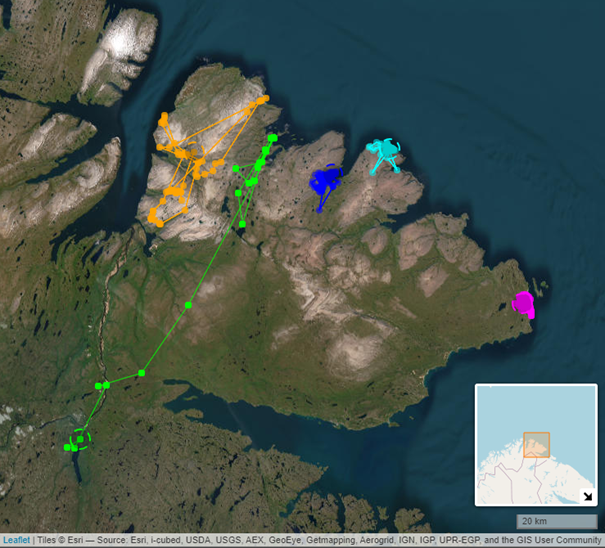Select the cyan track cluster
The image size is (605, 548).
point(383,155)
